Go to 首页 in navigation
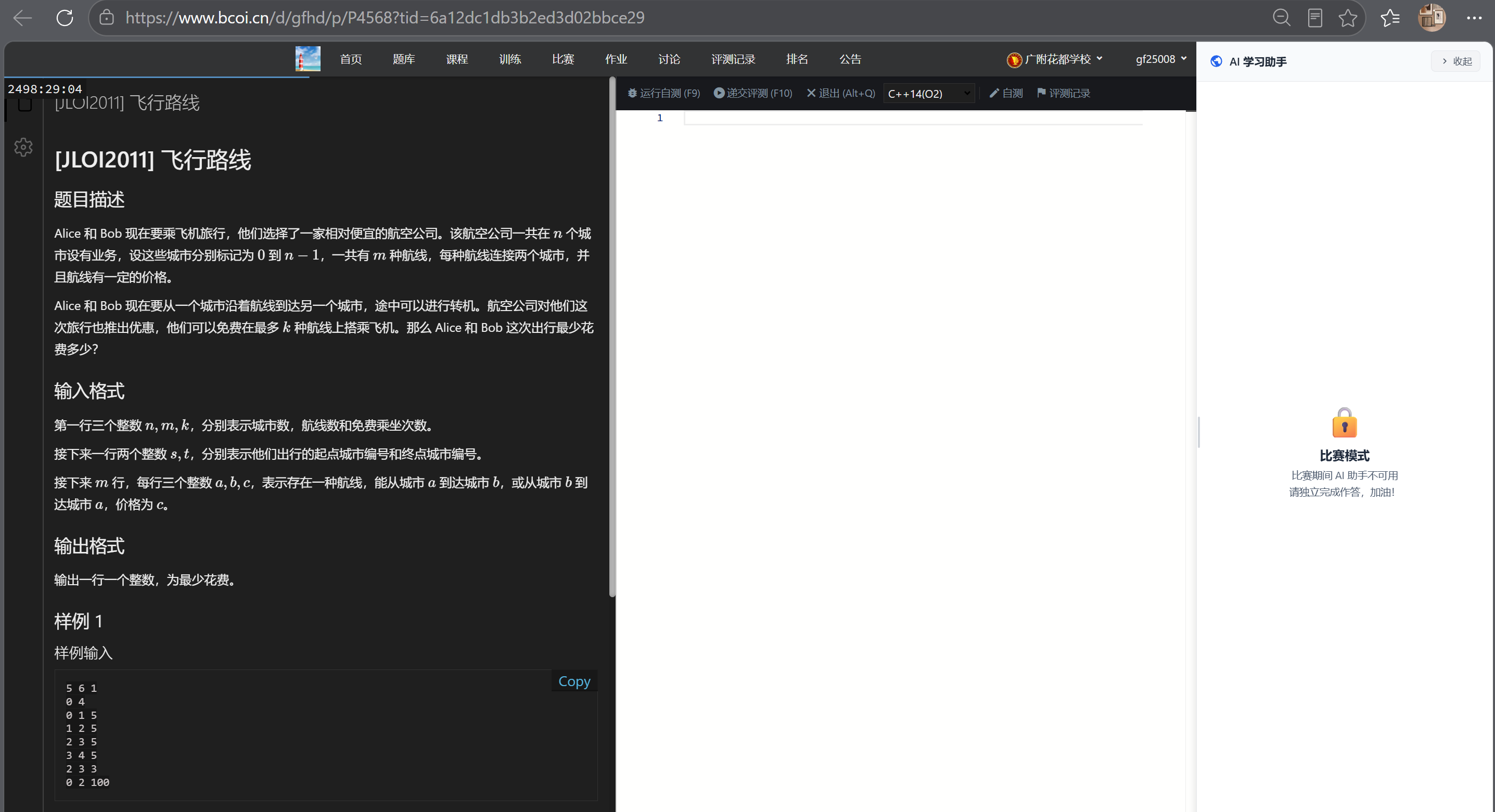Screen dimensions: 1495x812 tap(351, 59)
